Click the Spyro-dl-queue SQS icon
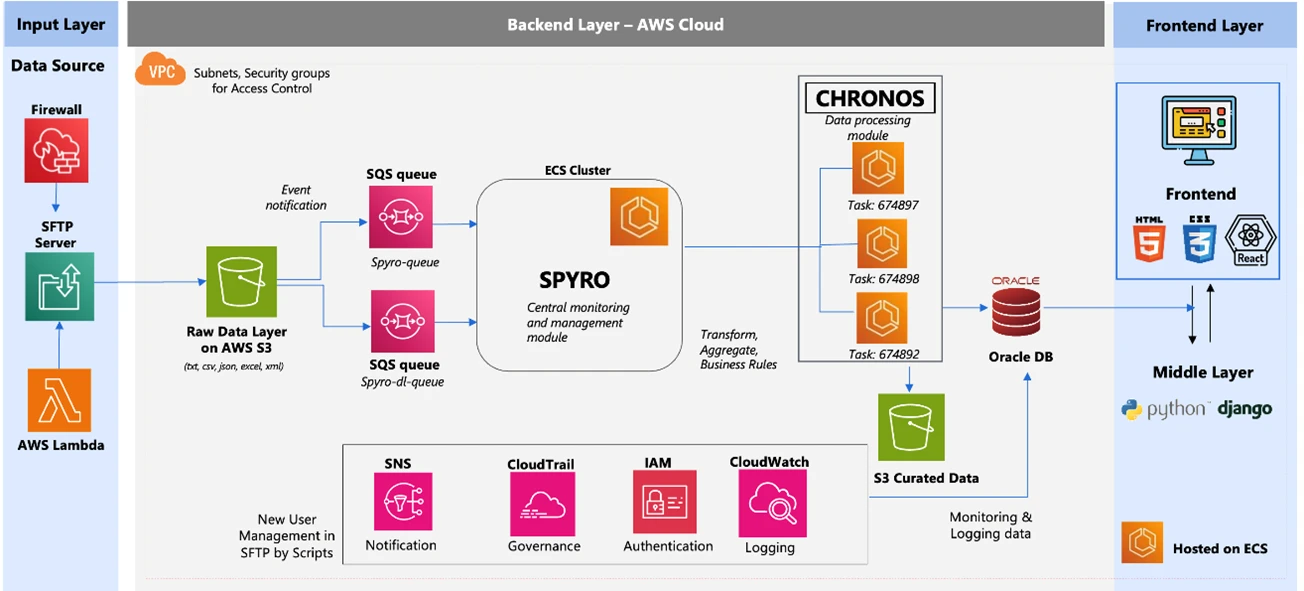The height and width of the screenshot is (591, 1304). [402, 322]
